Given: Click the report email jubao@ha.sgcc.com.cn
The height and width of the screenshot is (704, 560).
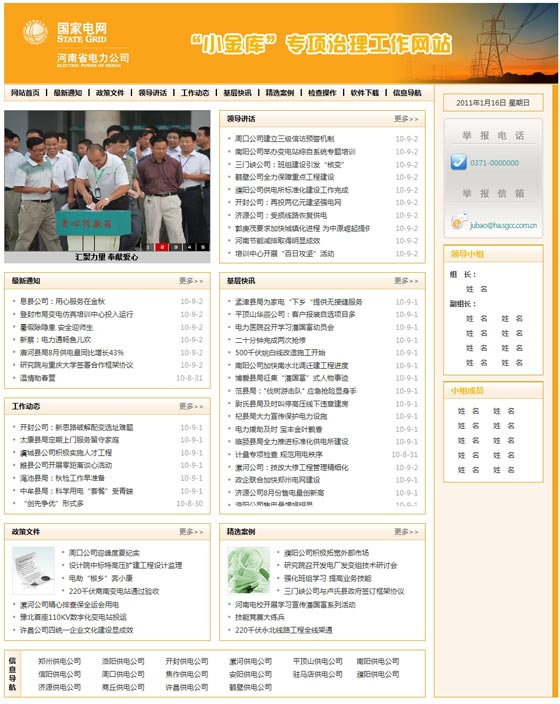Looking at the screenshot, I should pyautogui.click(x=503, y=225).
